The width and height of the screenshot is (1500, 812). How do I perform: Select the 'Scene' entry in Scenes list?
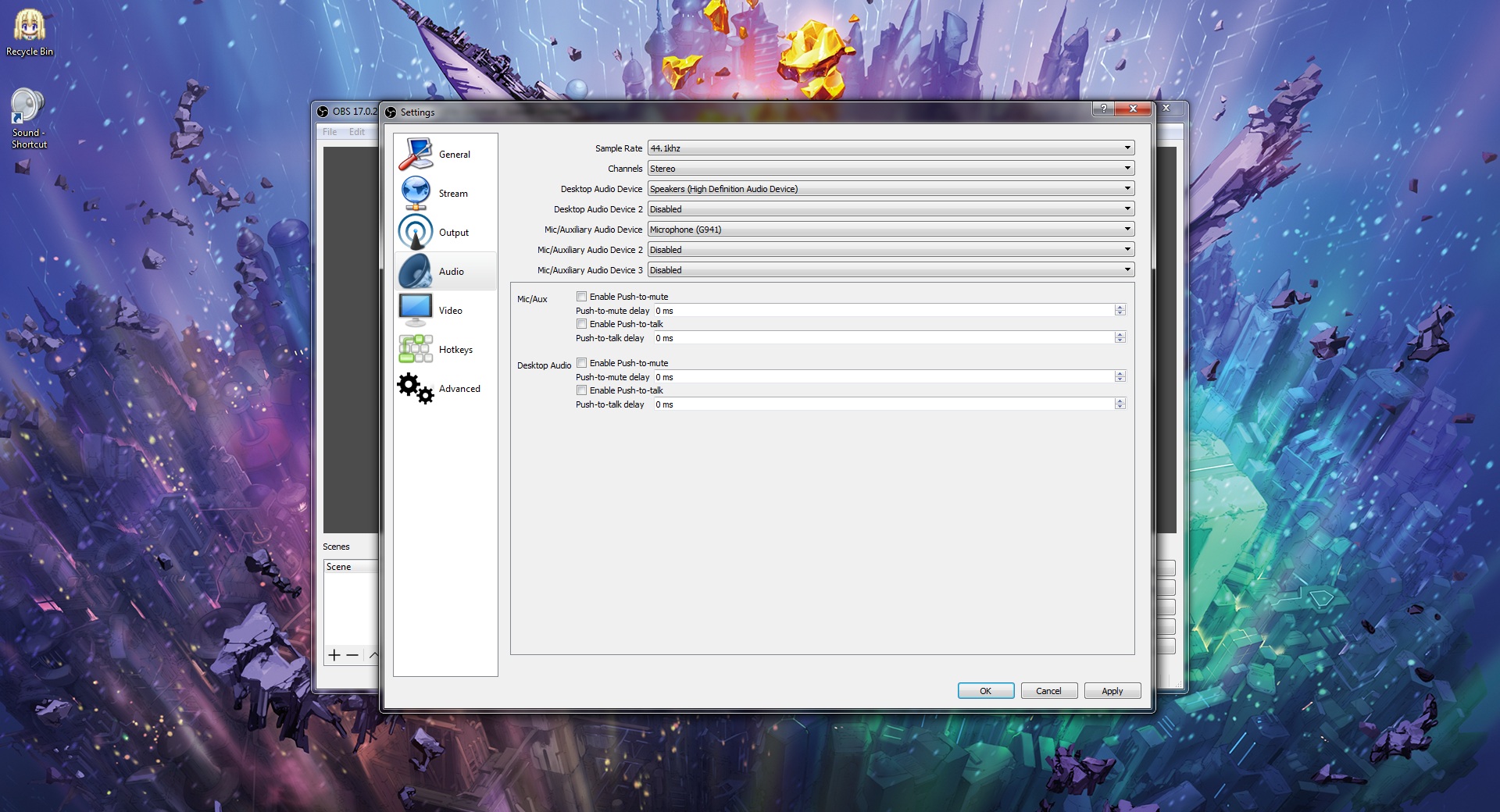pos(352,567)
